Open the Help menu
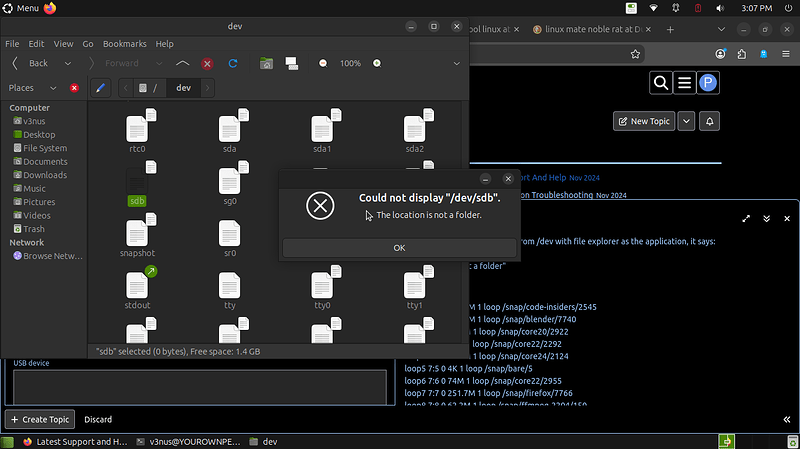 [164, 44]
